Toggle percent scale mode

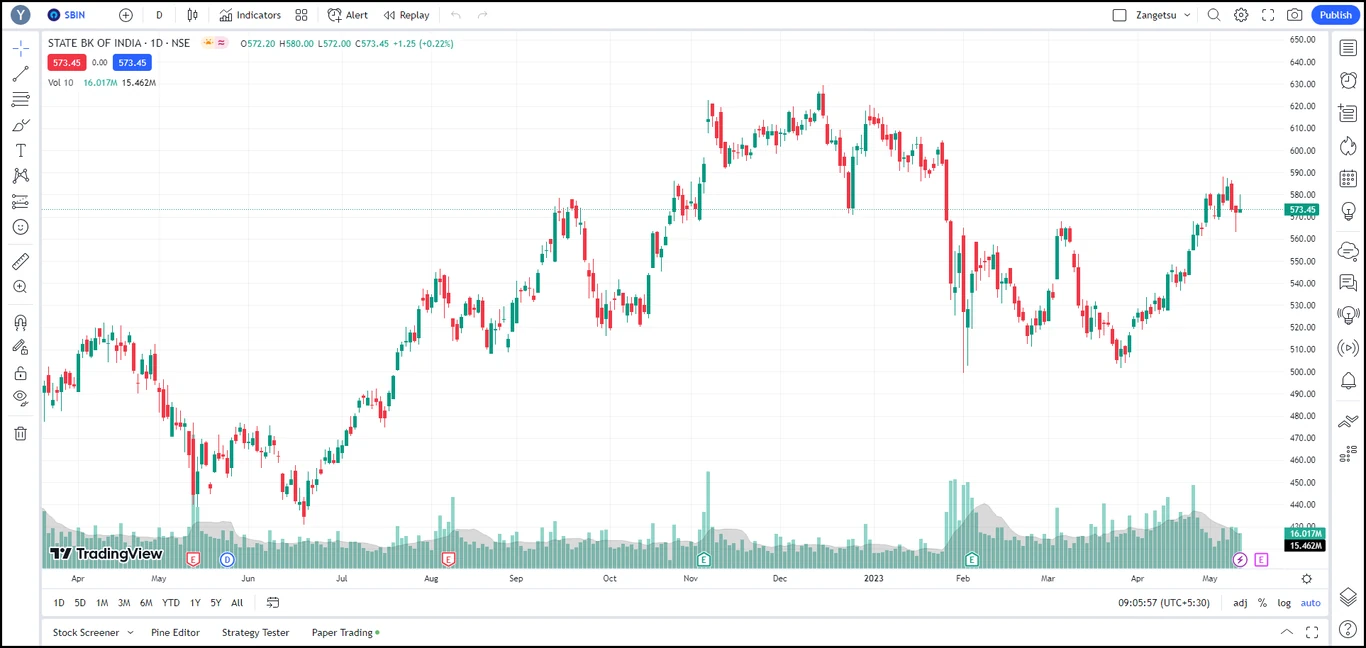pyautogui.click(x=1262, y=603)
